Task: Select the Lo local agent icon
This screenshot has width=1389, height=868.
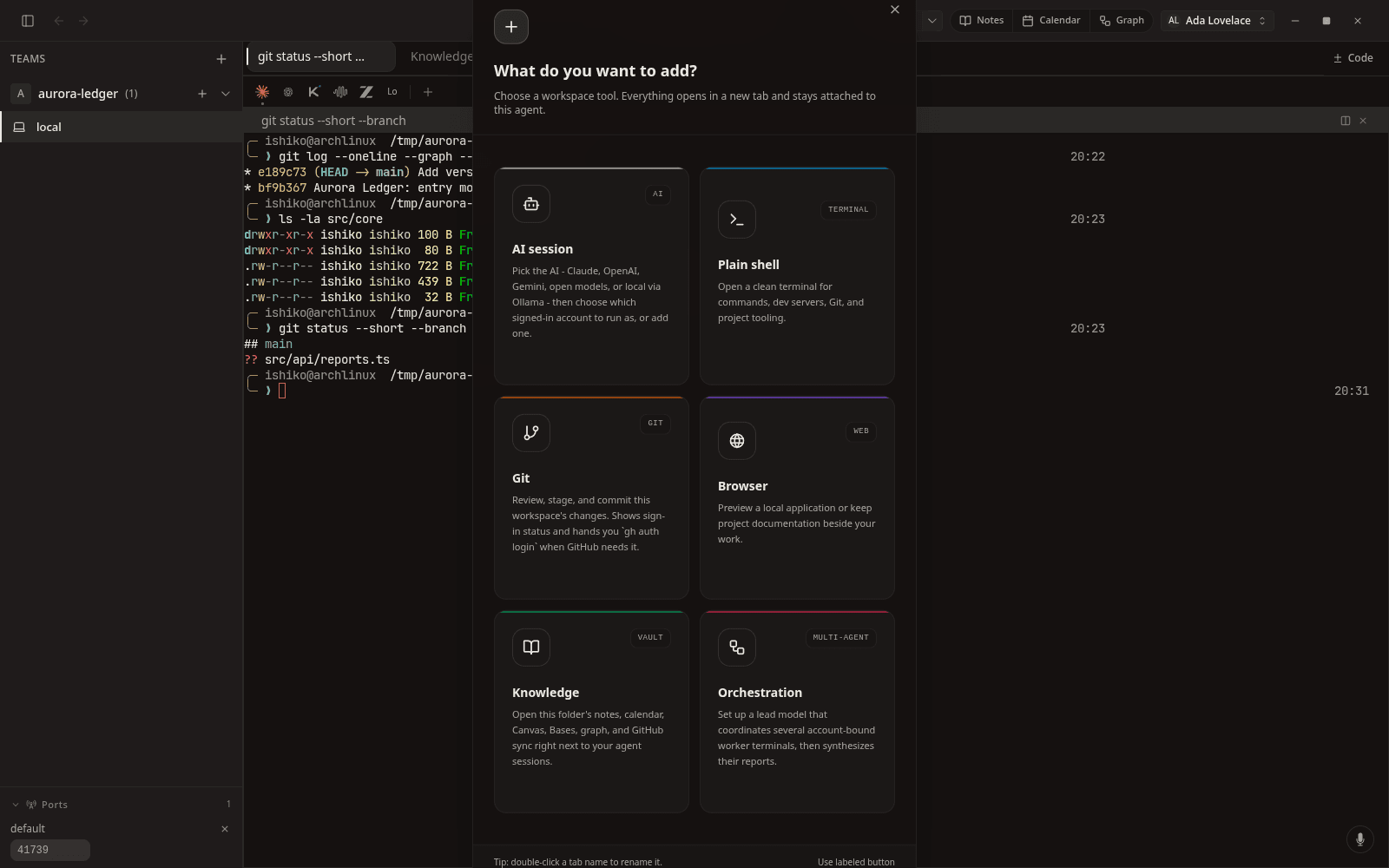Action: (392, 92)
